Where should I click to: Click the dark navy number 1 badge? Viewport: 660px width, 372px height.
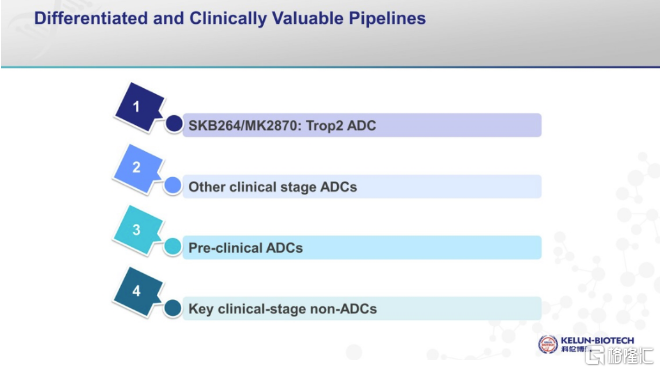[138, 107]
